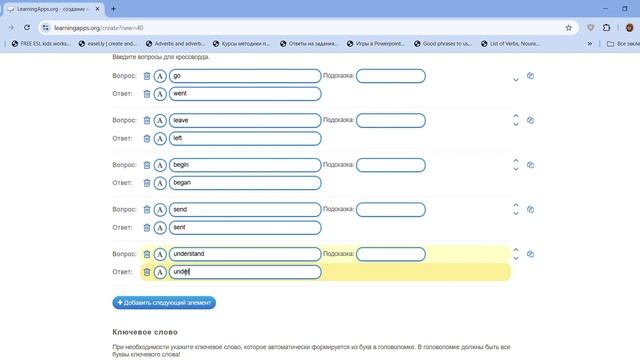Focus the answer field containing 'began'
Image resolution: width=640 pixels, height=360 pixels.
click(245, 183)
